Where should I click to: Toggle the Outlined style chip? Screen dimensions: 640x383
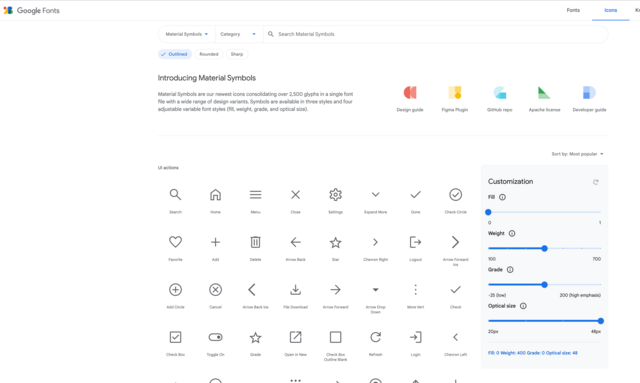pos(175,54)
